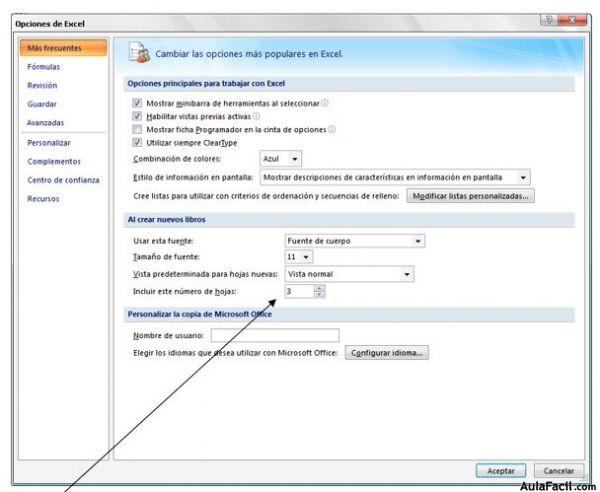The width and height of the screenshot is (600, 492).
Task: Toggle Utilizar siempre ClearType checkbox
Action: click(x=137, y=143)
